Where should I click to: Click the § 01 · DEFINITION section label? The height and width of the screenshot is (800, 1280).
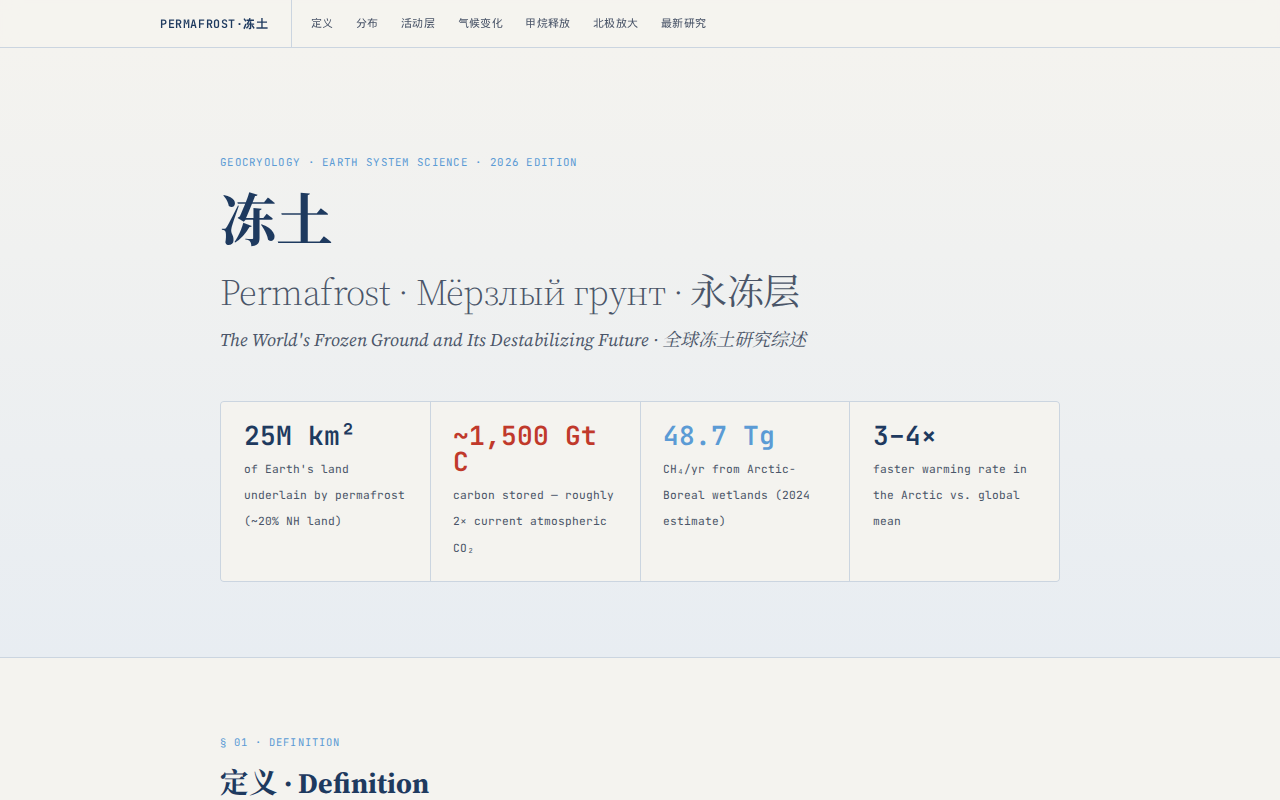click(280, 742)
